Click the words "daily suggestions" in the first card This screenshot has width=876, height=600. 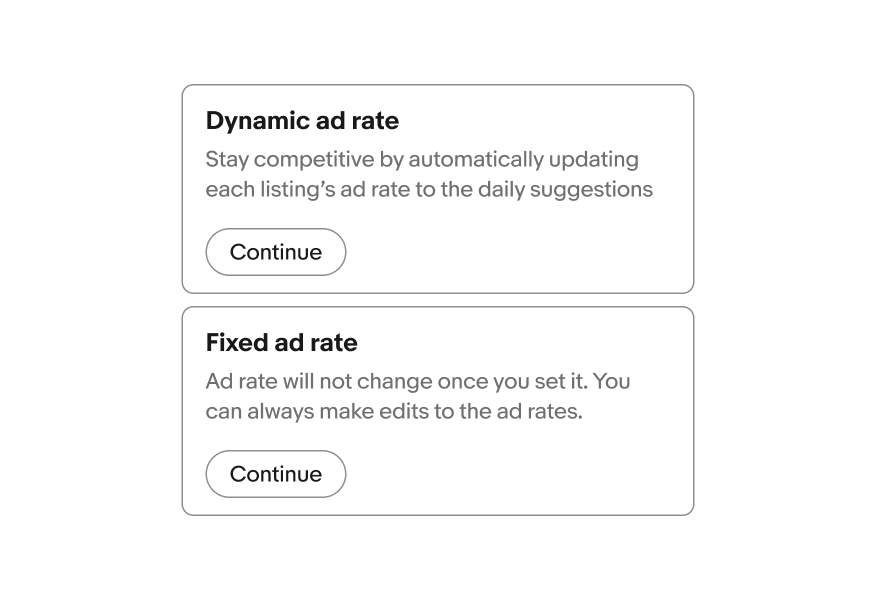pos(565,190)
